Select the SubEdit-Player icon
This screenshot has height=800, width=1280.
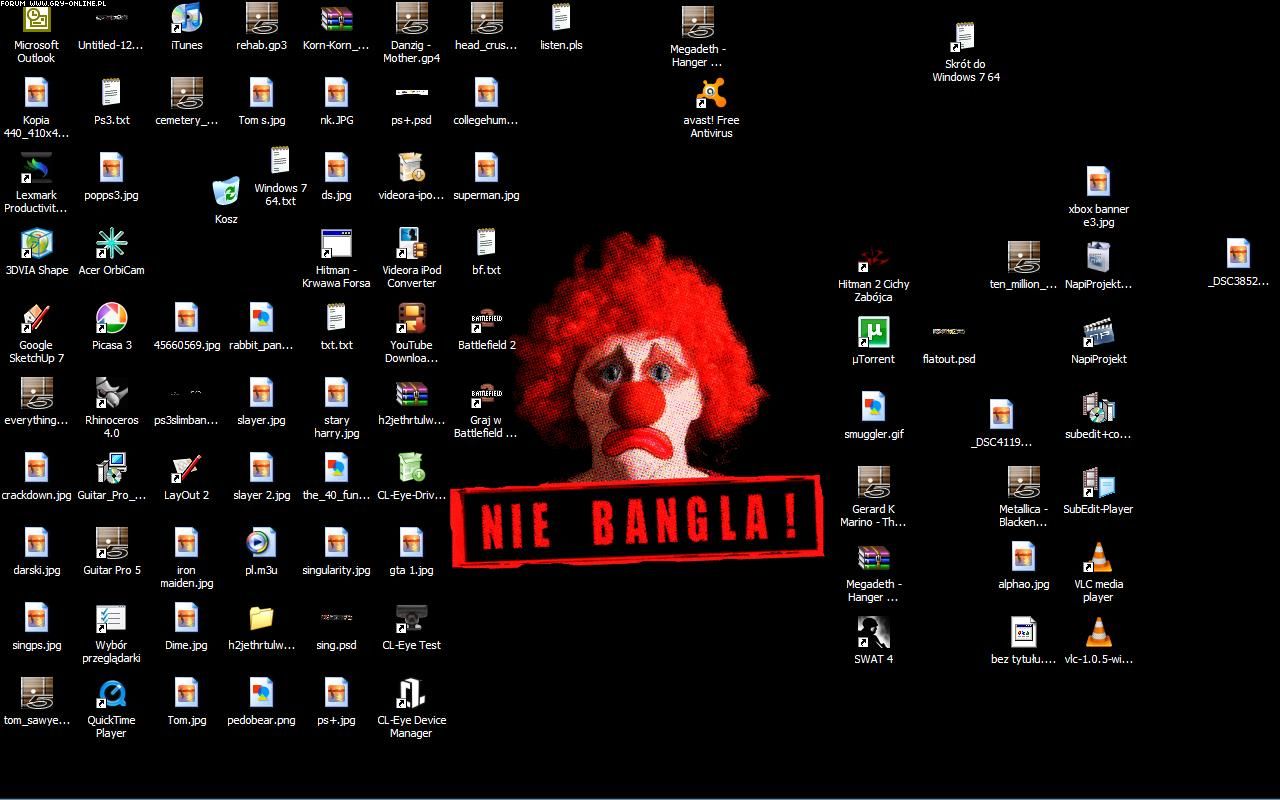coord(1098,483)
